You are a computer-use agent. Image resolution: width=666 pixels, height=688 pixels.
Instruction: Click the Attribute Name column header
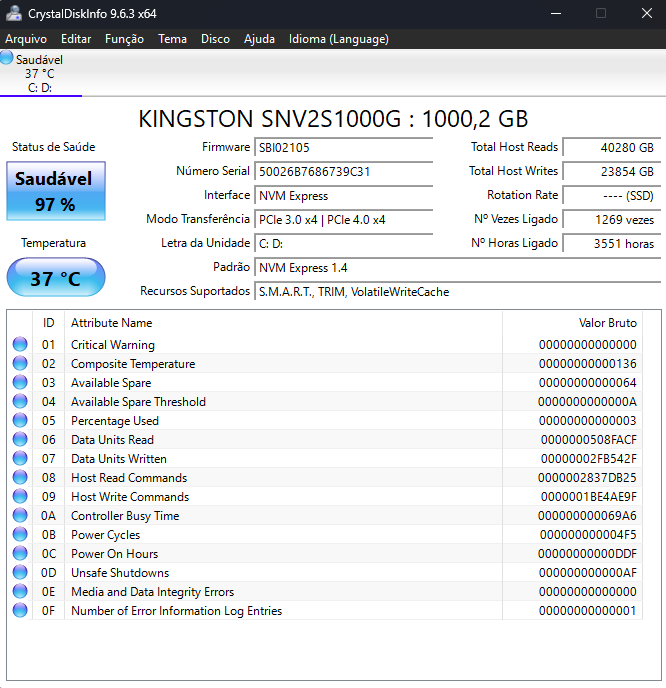point(283,323)
